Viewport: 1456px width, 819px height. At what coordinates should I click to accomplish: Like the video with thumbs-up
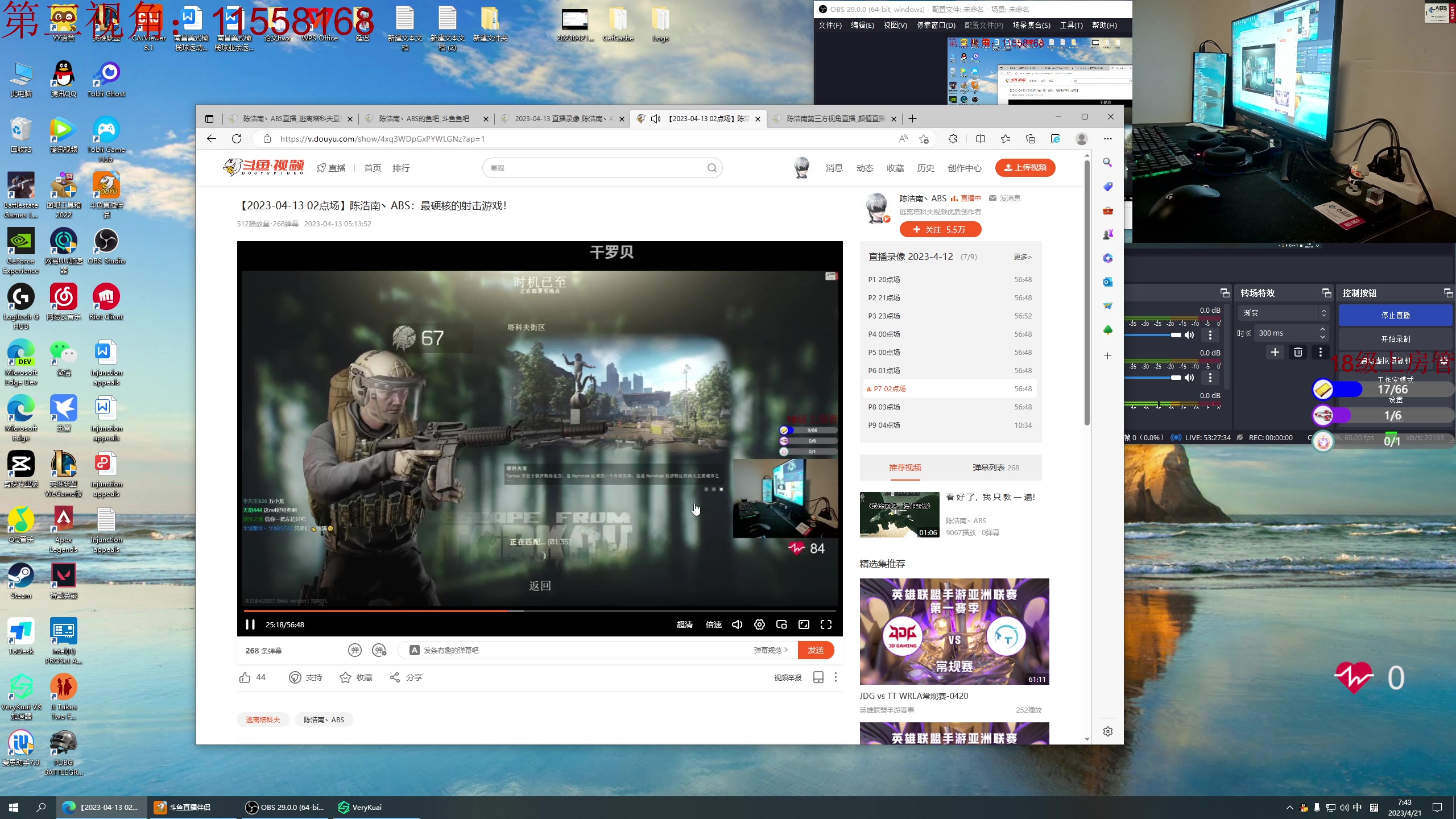245,677
